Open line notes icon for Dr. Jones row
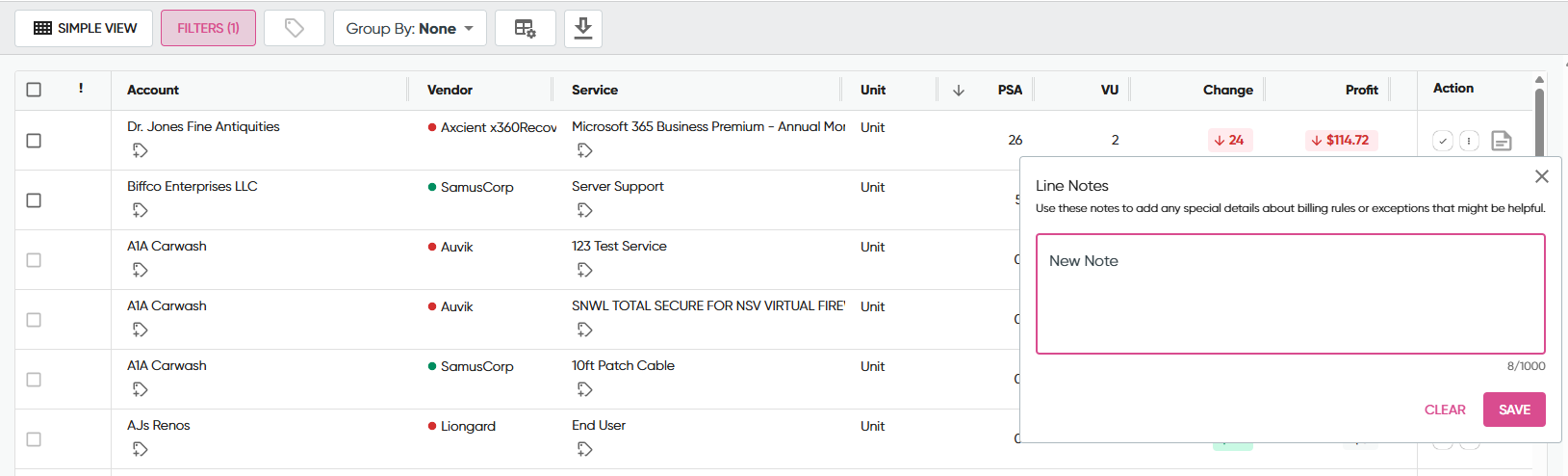 1501,141
